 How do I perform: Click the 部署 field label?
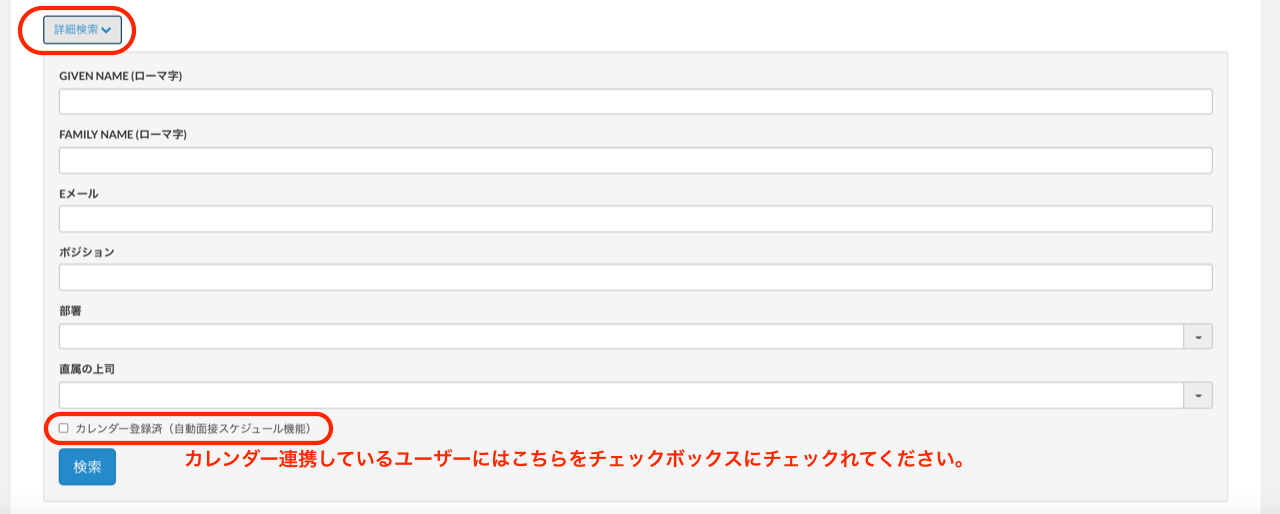(x=71, y=311)
